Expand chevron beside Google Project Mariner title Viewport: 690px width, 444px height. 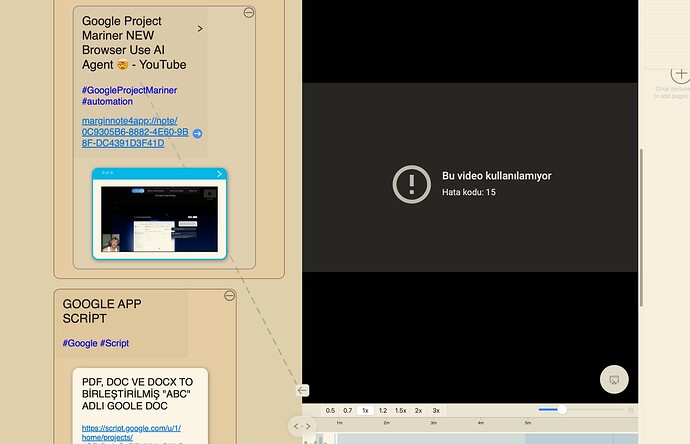click(200, 29)
